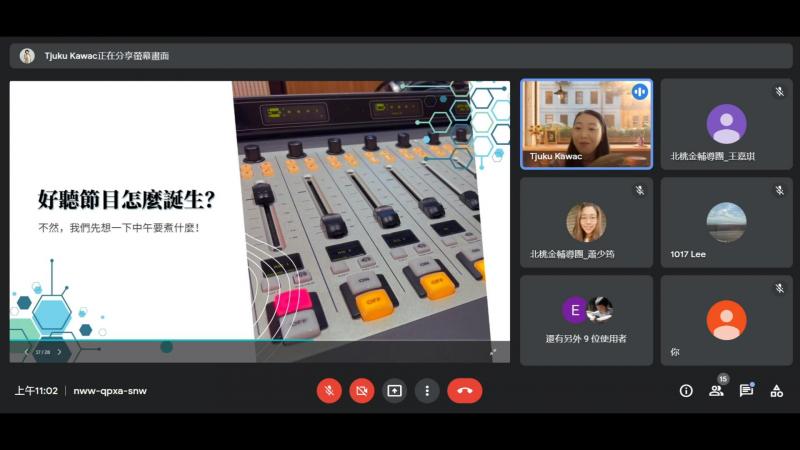
Task: Click your own tile labeled 你
Action: pos(726,320)
